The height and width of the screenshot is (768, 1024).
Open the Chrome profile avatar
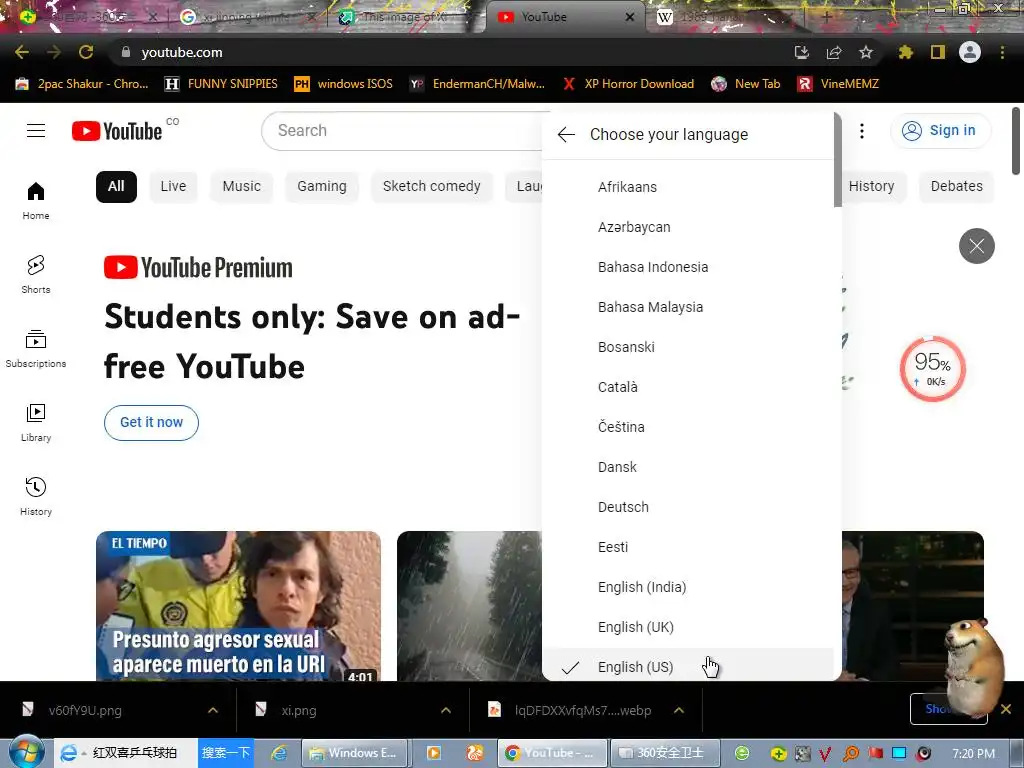pyautogui.click(x=970, y=52)
